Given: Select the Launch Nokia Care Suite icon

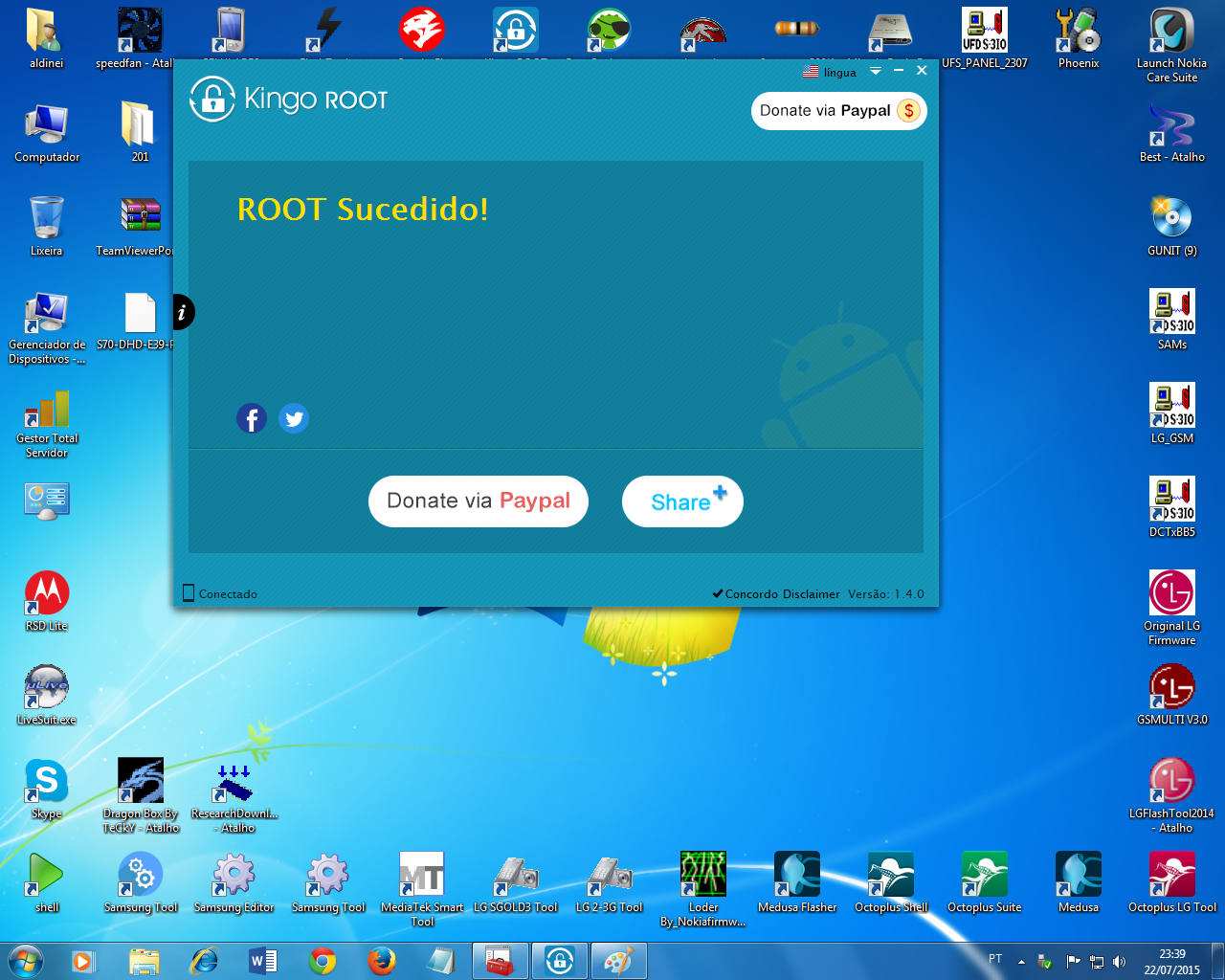Looking at the screenshot, I should (x=1172, y=44).
